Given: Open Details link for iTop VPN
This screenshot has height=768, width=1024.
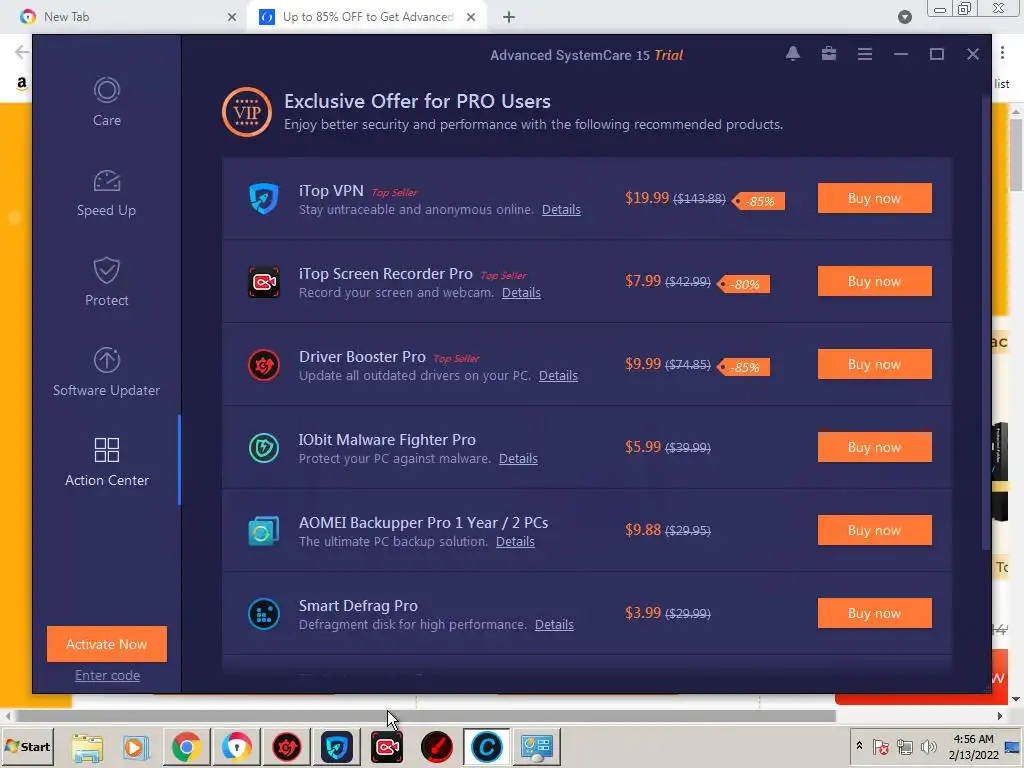Looking at the screenshot, I should [561, 210].
